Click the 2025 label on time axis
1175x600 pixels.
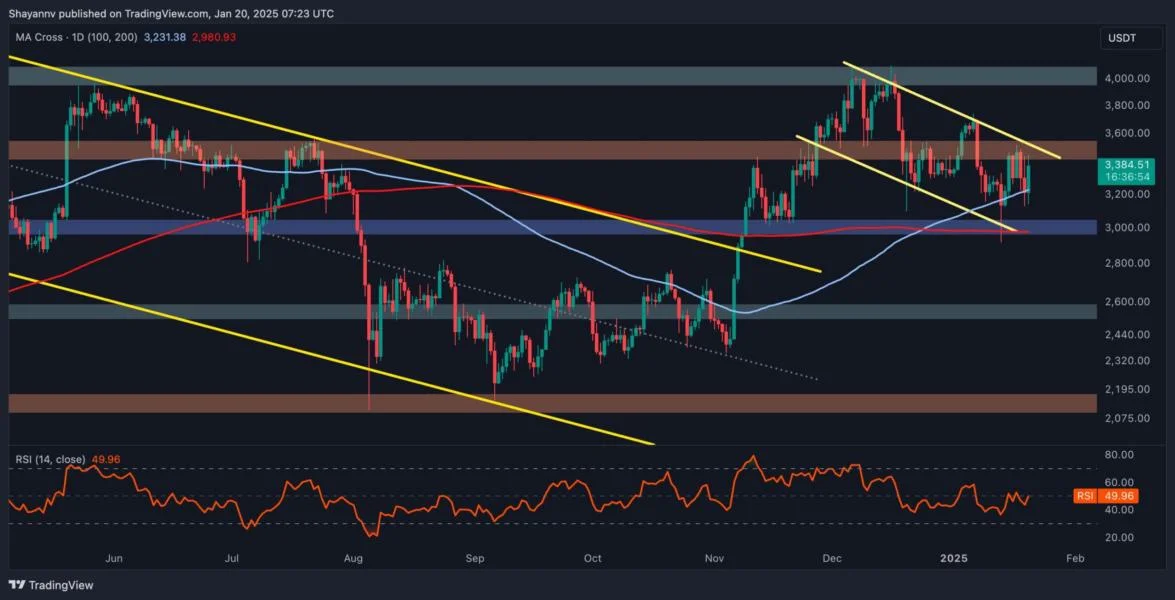[955, 558]
